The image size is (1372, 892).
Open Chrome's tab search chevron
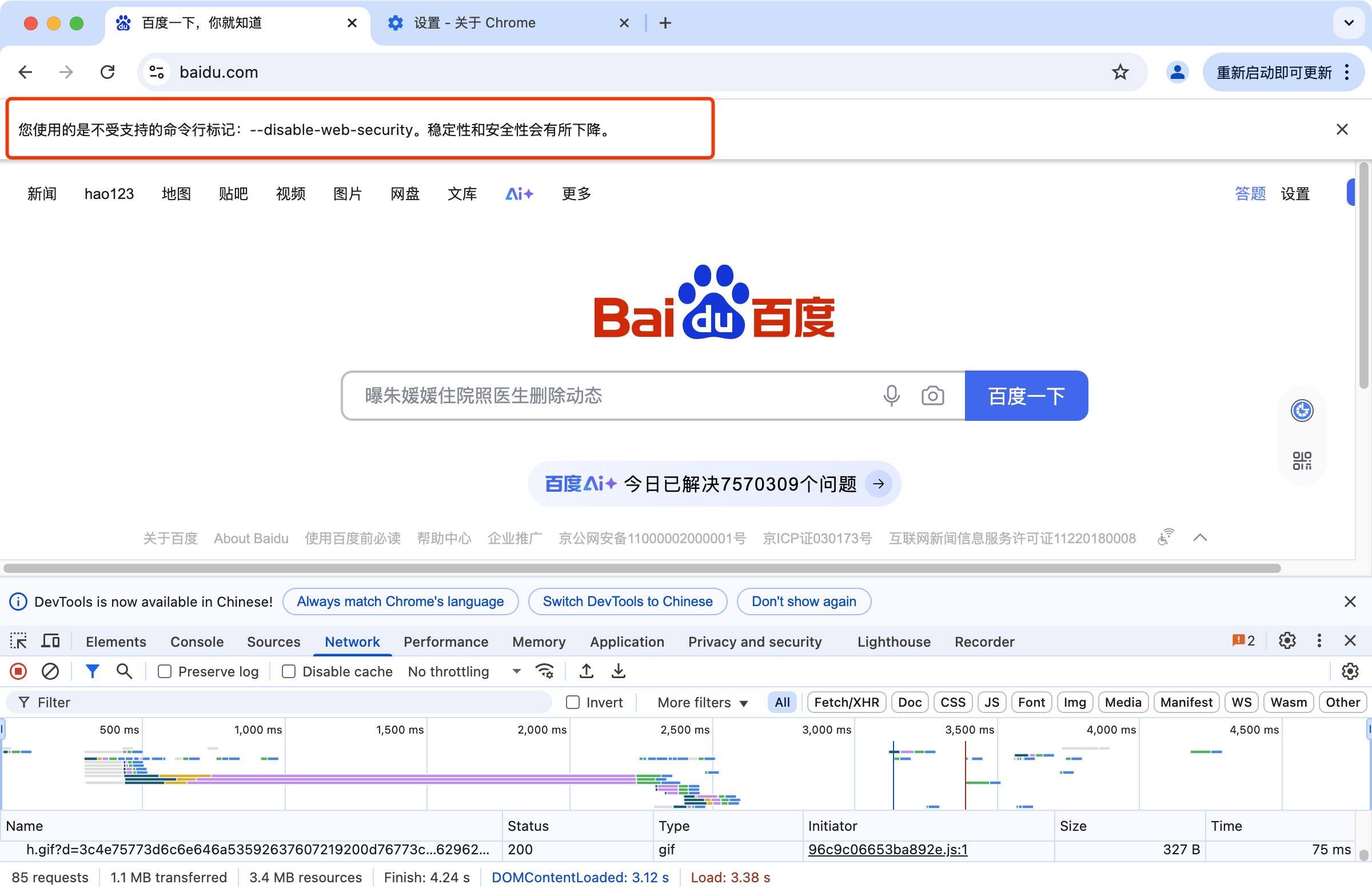[x=1349, y=23]
